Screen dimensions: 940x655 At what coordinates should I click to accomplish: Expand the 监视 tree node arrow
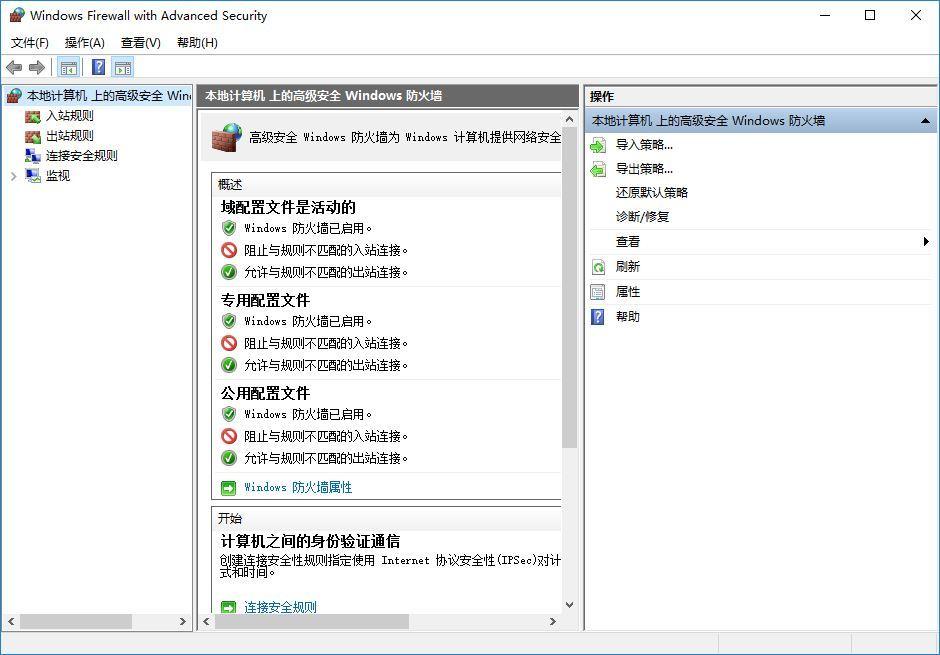tap(14, 176)
